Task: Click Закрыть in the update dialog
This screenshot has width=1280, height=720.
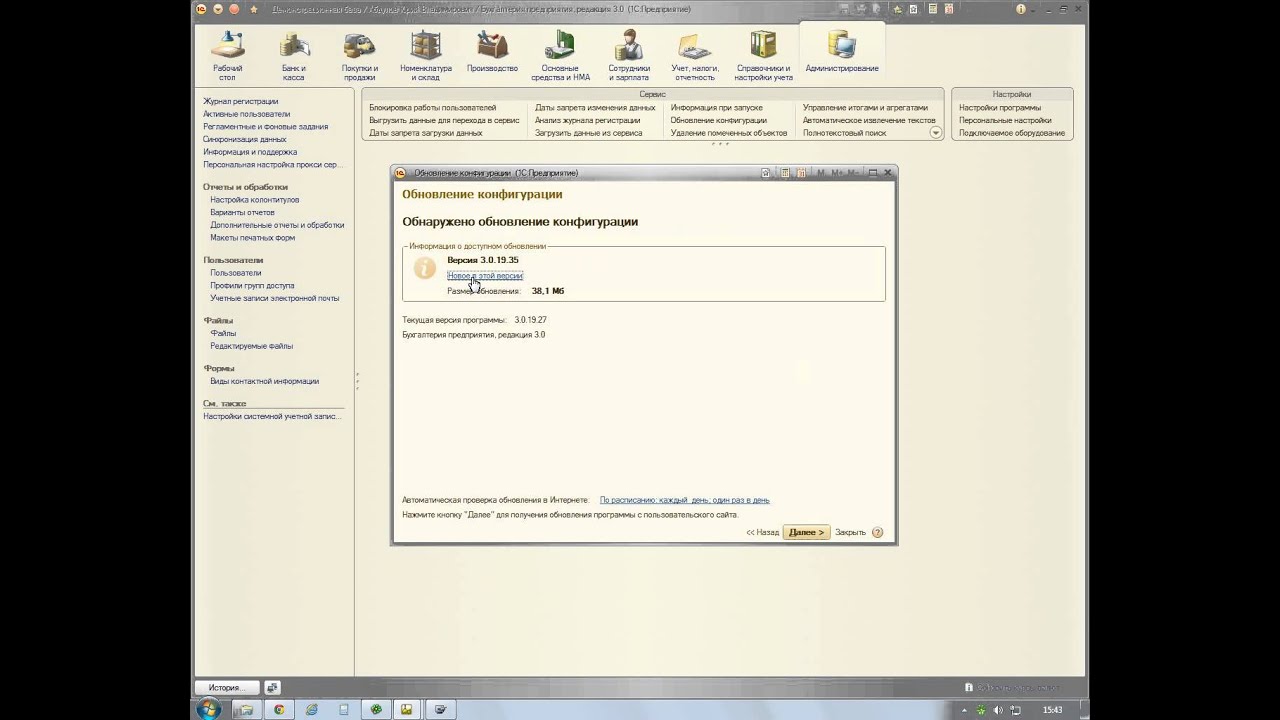Action: click(x=850, y=532)
